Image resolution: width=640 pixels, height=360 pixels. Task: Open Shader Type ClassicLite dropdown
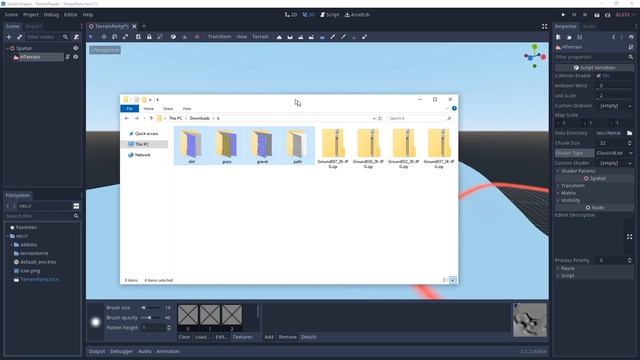(x=614, y=153)
